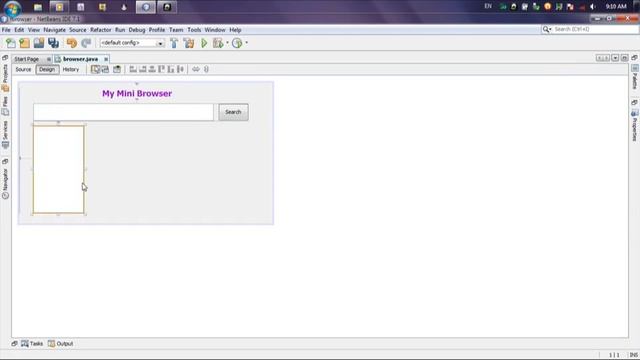Open the Run menu
The height and width of the screenshot is (360, 640).
(x=120, y=30)
